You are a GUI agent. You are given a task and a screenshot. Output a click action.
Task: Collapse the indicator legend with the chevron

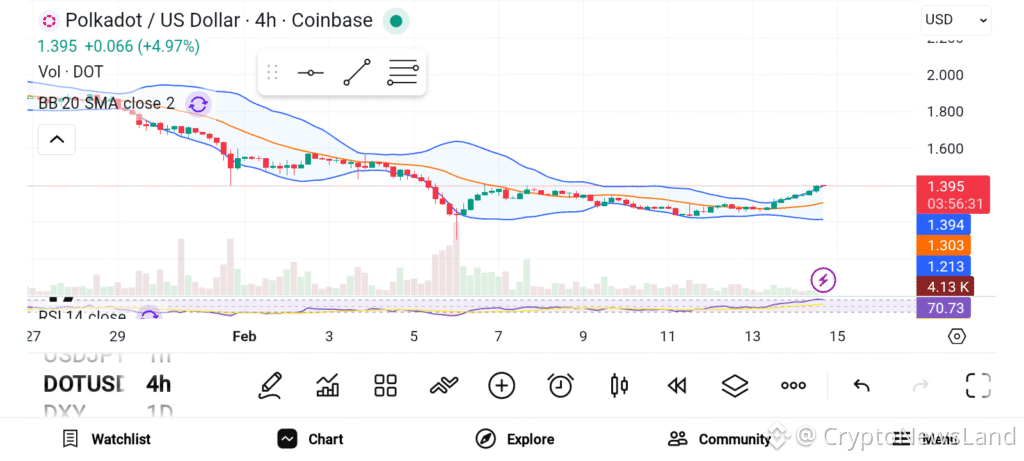[x=56, y=140]
